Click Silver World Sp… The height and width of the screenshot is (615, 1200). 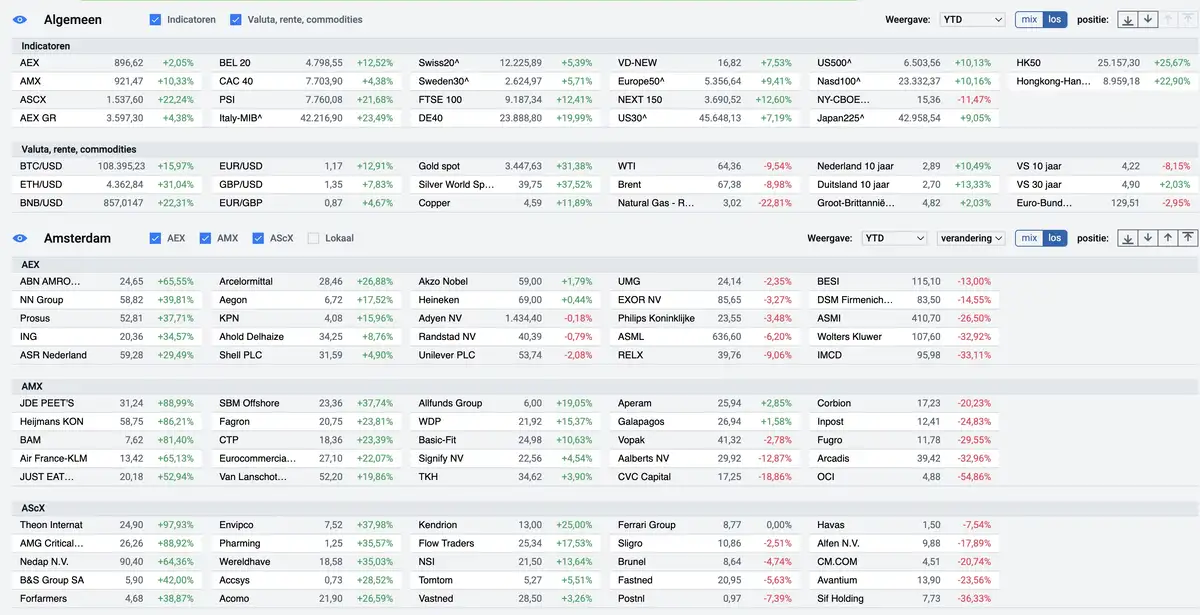pyautogui.click(x=456, y=185)
